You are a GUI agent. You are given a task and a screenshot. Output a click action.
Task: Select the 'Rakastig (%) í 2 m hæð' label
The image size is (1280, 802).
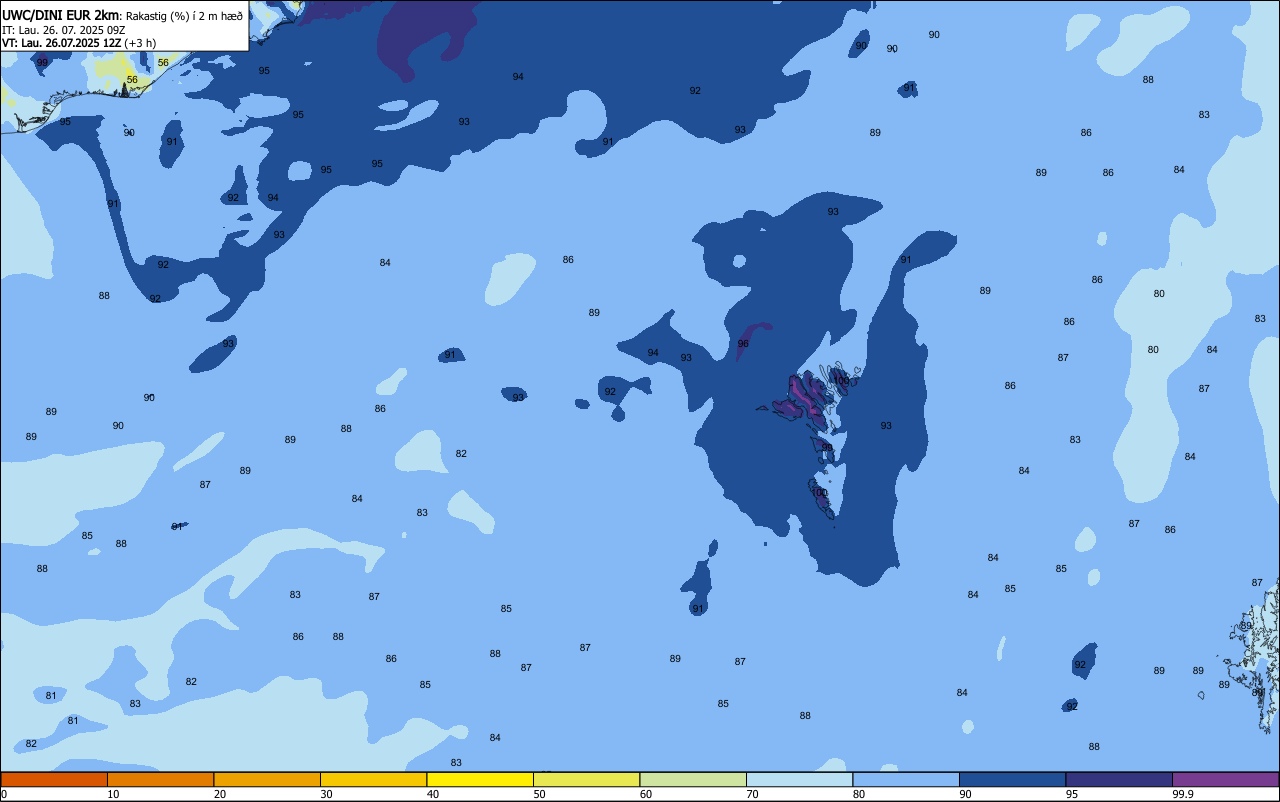pyautogui.click(x=183, y=15)
